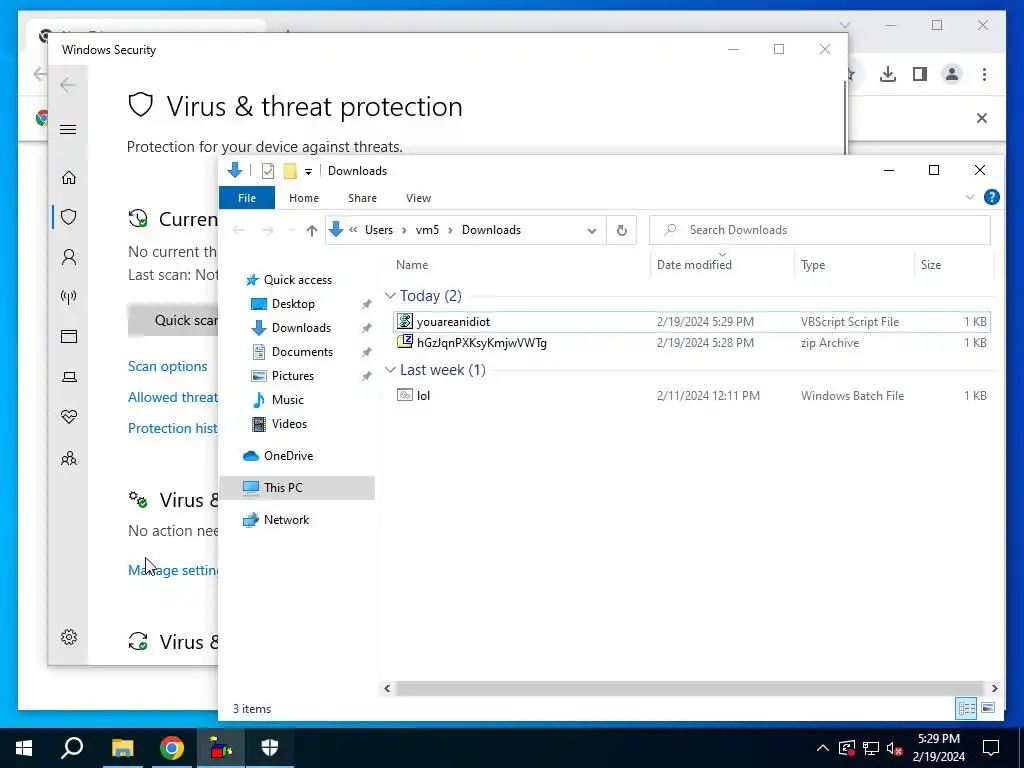This screenshot has height=768, width=1024.
Task: Switch to large icons view in Explorer status bar
Action: pos(988,708)
